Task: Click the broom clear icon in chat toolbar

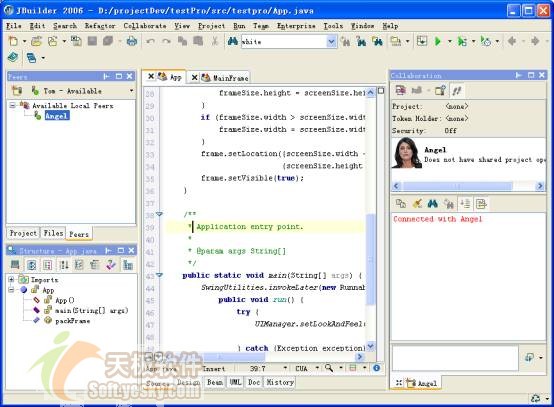Action: coord(417,204)
